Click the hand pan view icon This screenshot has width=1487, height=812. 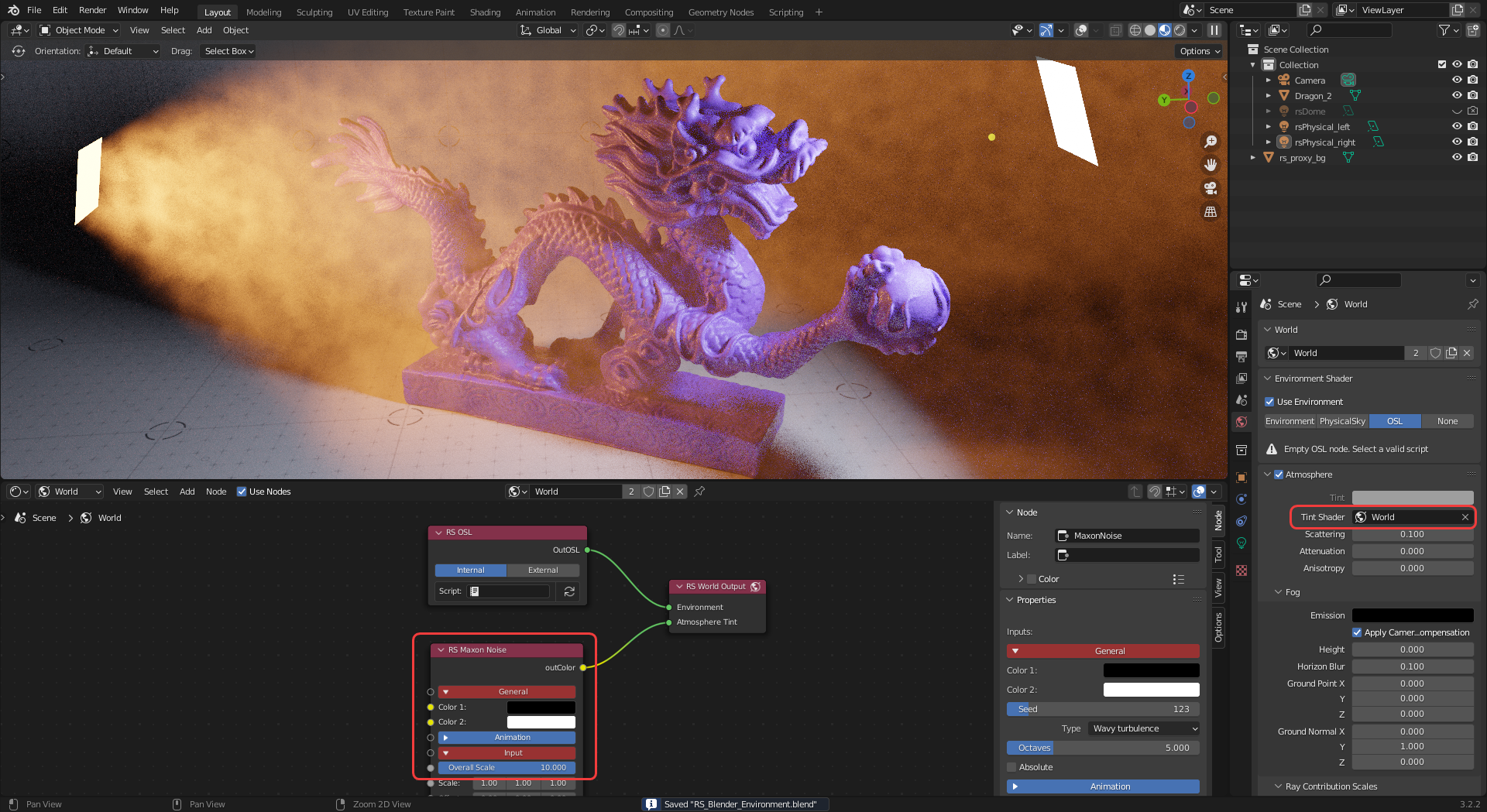point(1211,165)
